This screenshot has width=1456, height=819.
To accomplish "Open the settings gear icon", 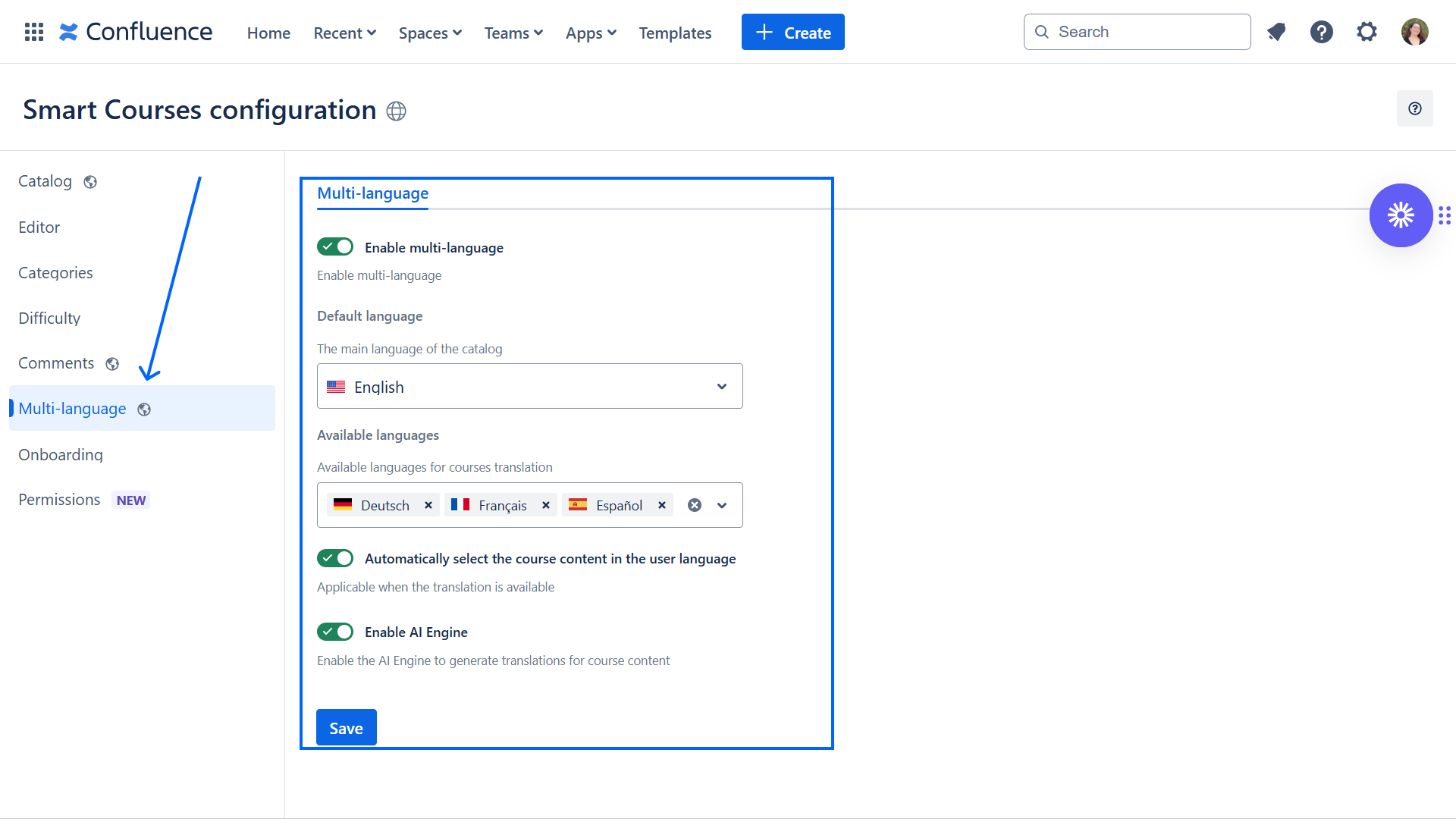I will pyautogui.click(x=1367, y=32).
